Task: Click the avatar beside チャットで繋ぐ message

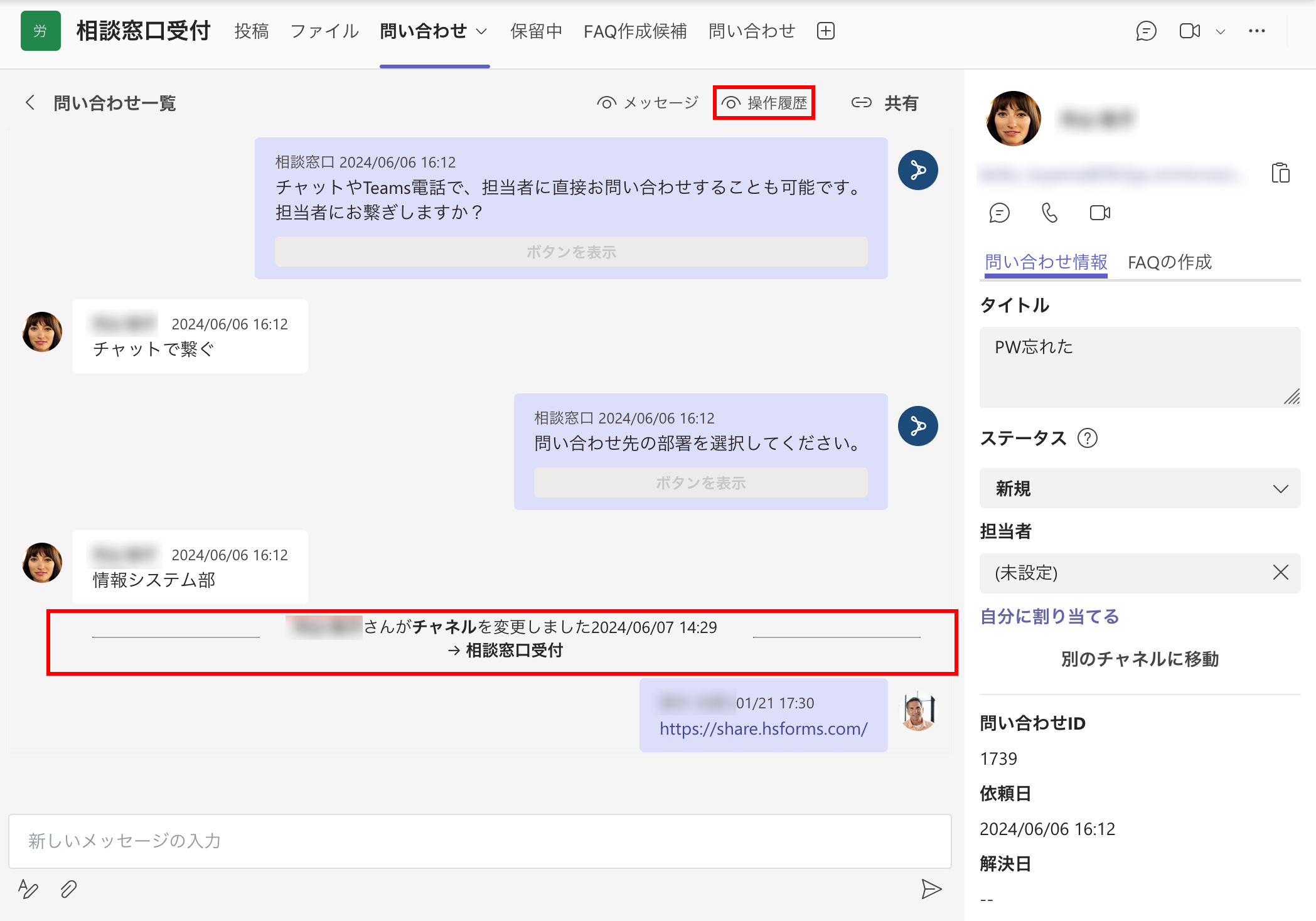Action: coord(42,332)
